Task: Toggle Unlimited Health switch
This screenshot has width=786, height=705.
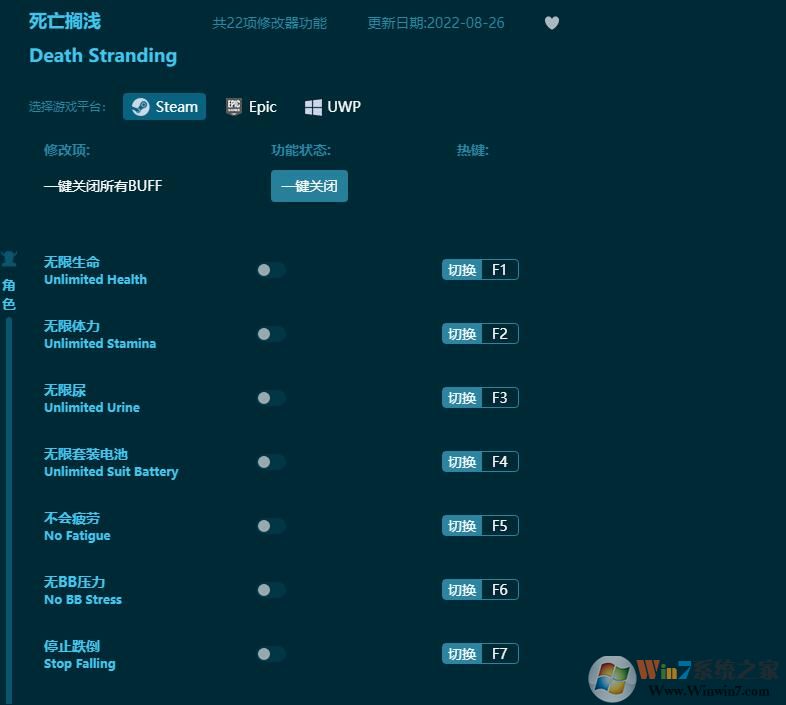Action: pos(271,270)
